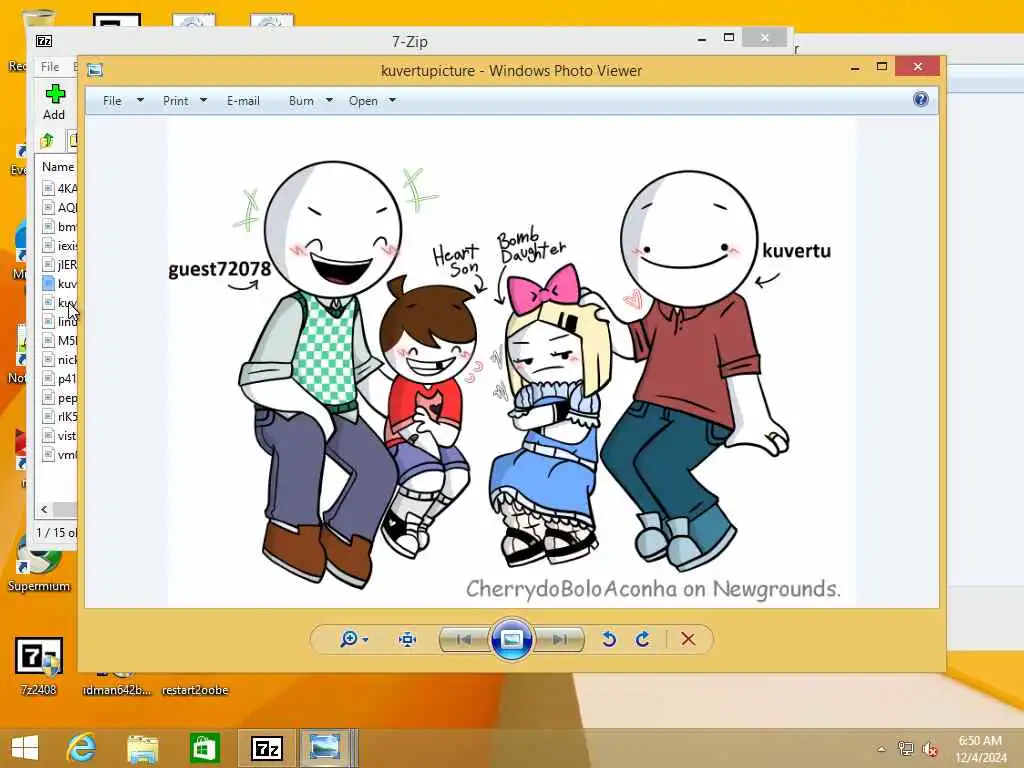Select the bm file row in 7-Zip
The height and width of the screenshot is (768, 1024).
[59, 227]
